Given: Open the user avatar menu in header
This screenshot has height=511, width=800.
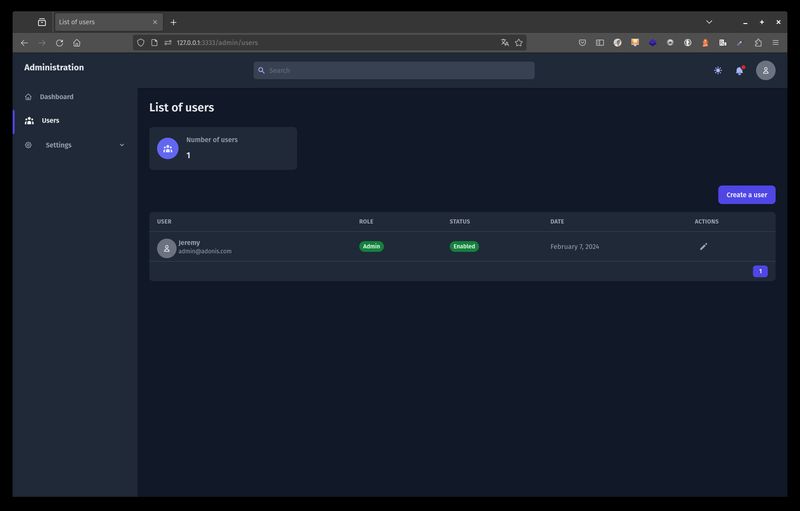Looking at the screenshot, I should [x=765, y=70].
